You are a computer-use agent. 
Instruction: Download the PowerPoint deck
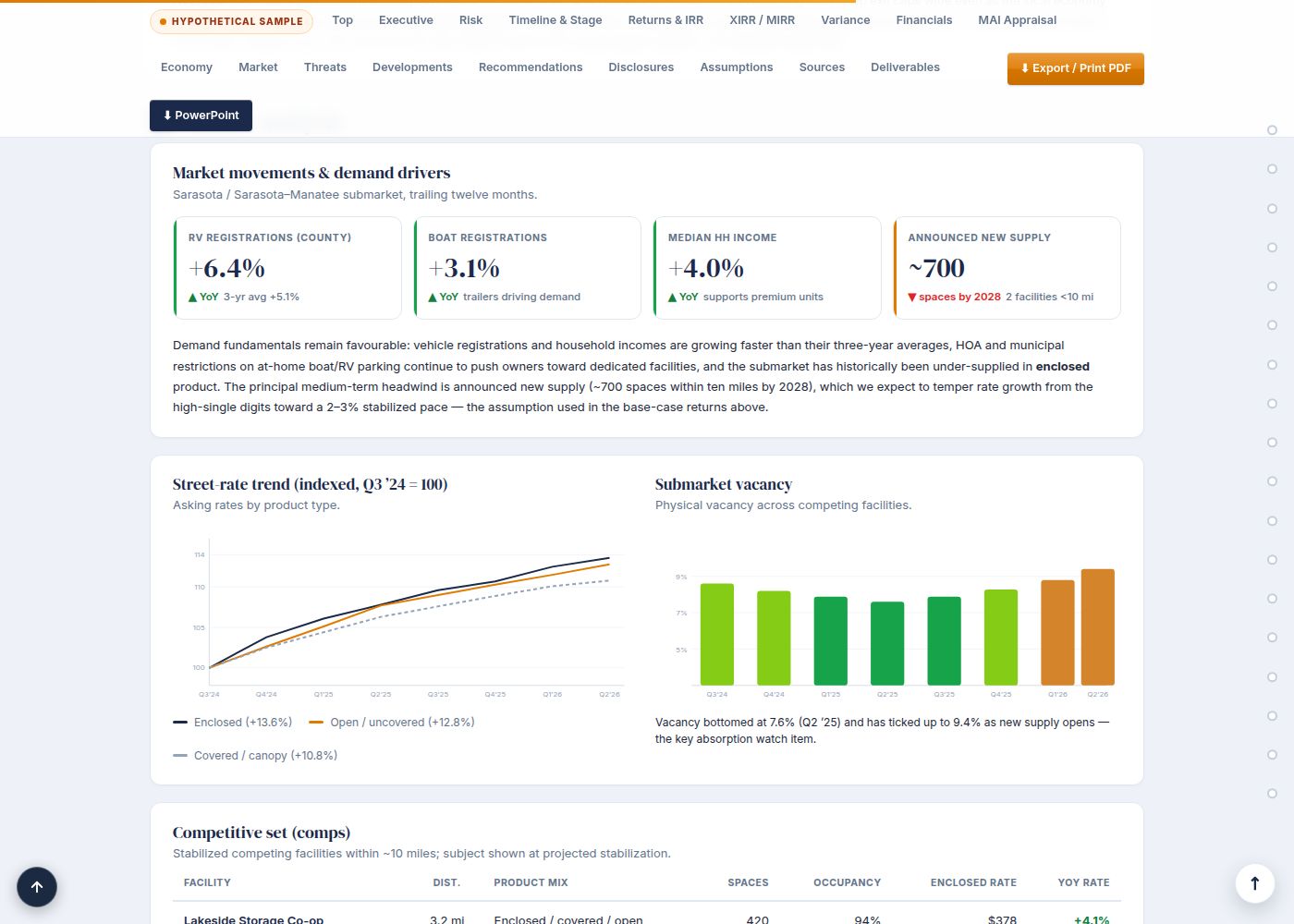tap(201, 115)
